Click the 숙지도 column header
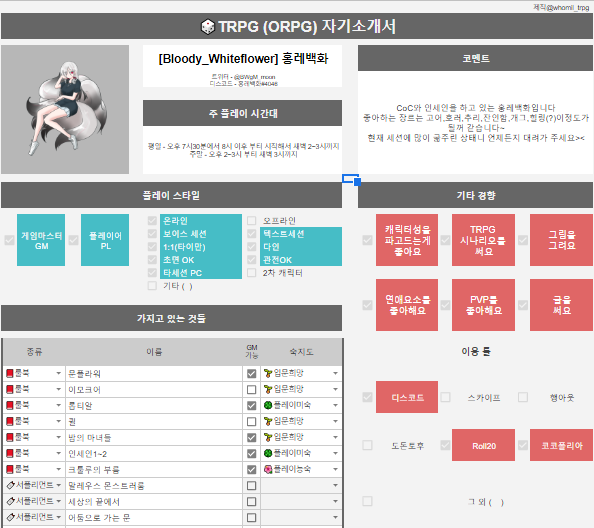Image resolution: width=594 pixels, height=528 pixels. click(302, 352)
